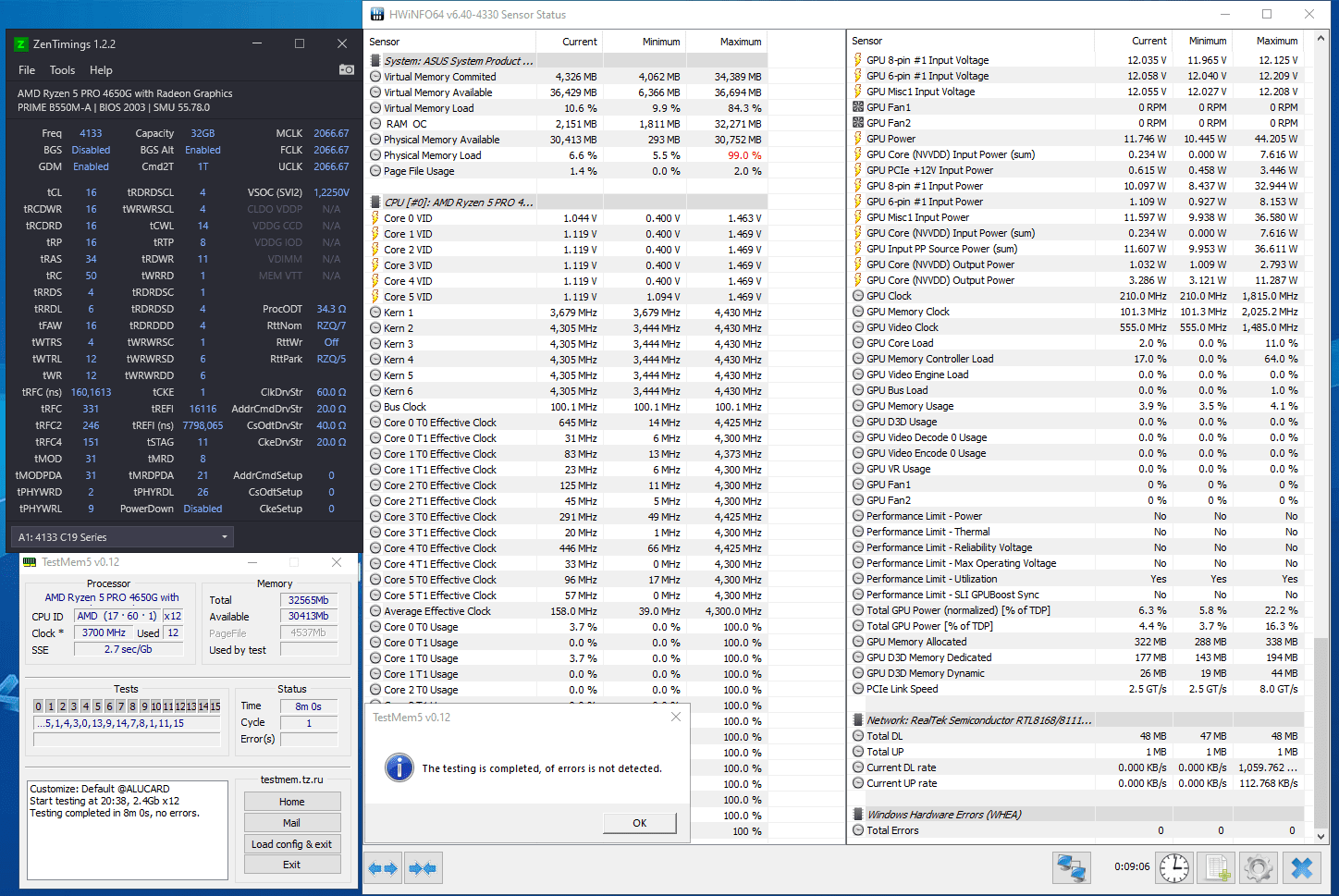
Task: Click the MCLK 2066.67 value in ZenTimings
Action: (x=331, y=133)
